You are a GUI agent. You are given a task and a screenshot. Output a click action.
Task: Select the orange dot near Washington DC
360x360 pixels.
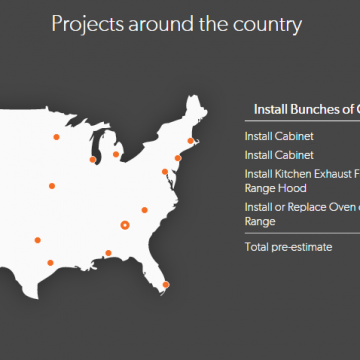coord(165,172)
